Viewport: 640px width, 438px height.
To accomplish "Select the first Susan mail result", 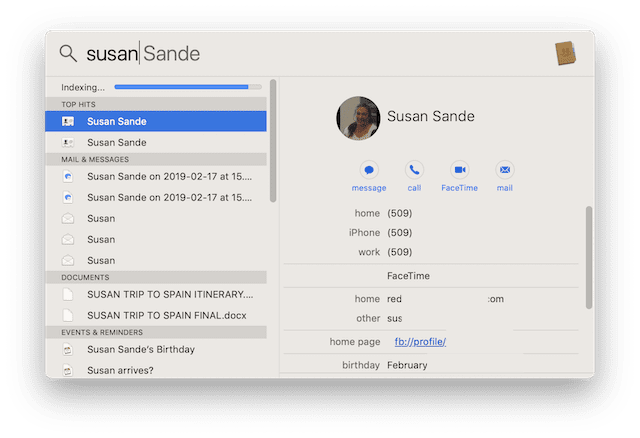I will 100,218.
